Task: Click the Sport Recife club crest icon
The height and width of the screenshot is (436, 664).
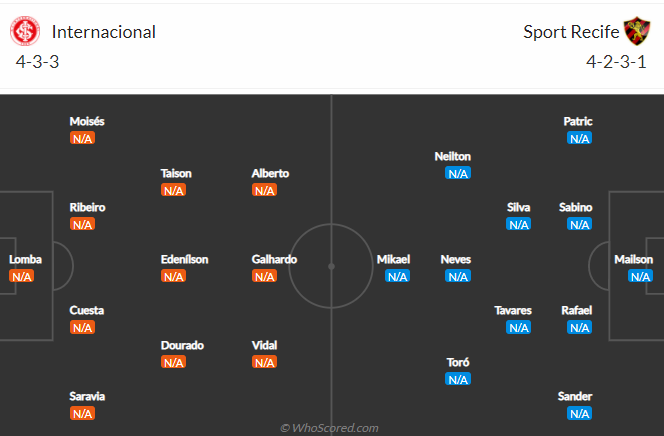Action: pyautogui.click(x=636, y=31)
